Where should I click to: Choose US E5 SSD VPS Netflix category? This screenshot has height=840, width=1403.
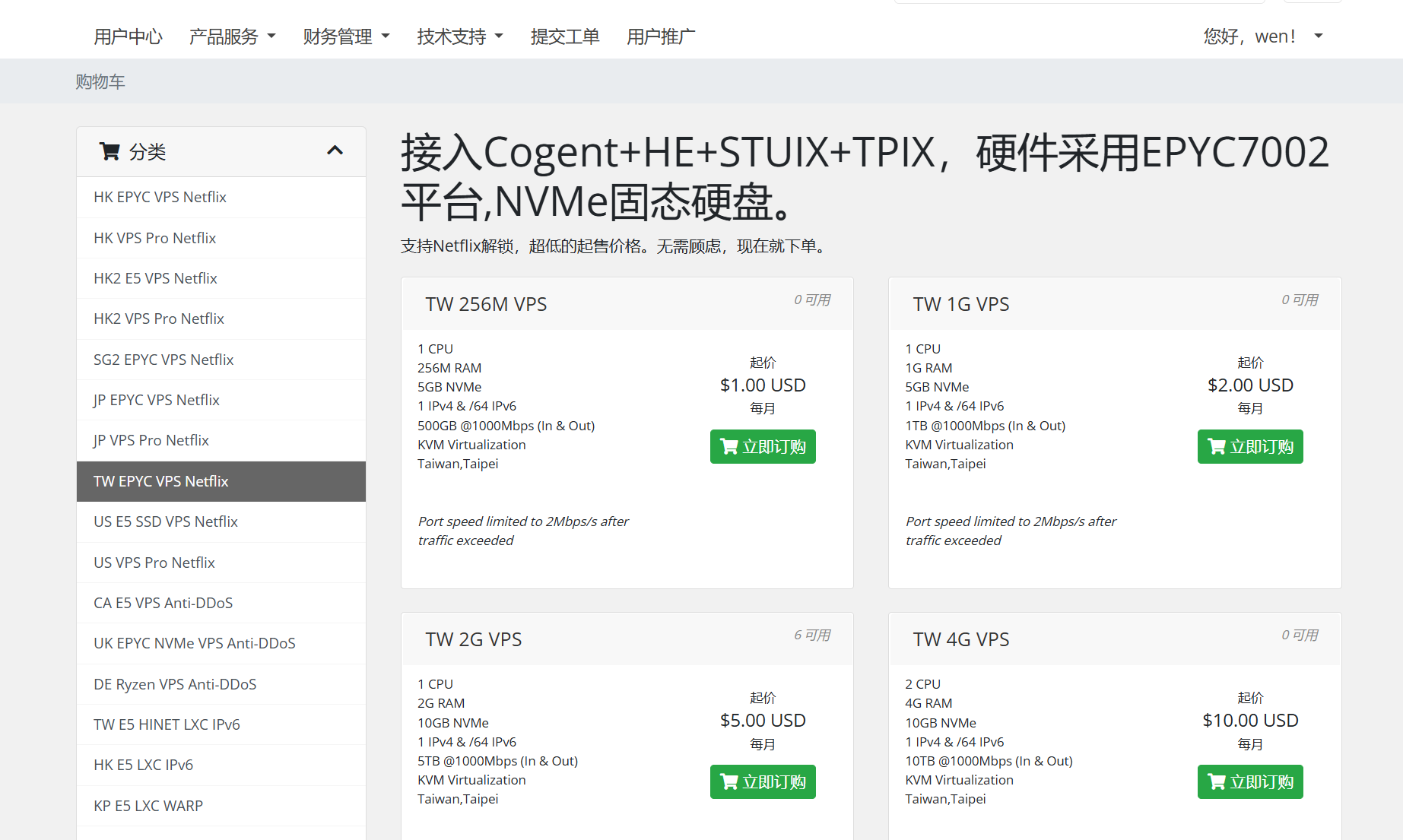pyautogui.click(x=165, y=521)
